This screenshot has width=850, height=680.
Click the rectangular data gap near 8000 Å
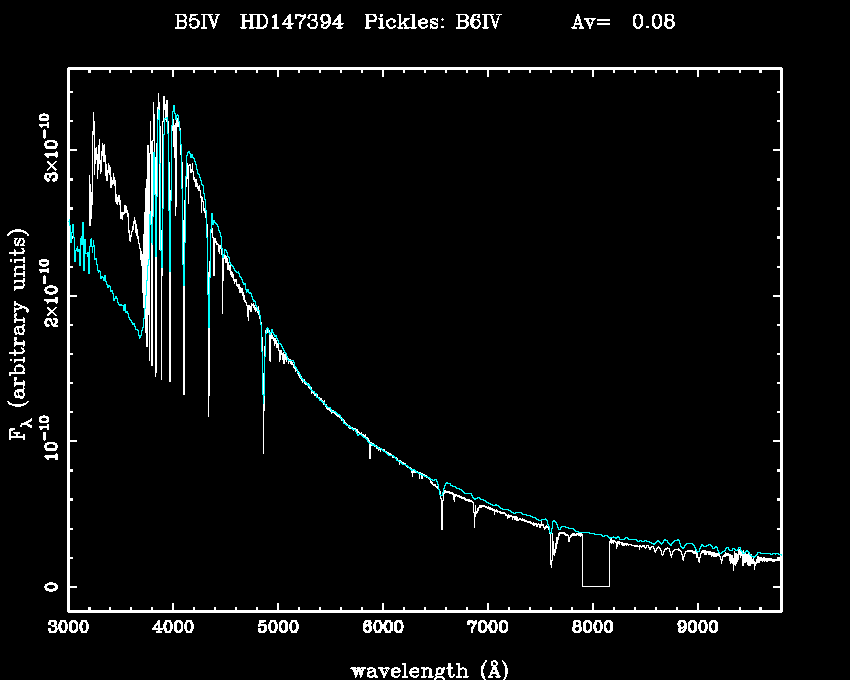pos(596,565)
